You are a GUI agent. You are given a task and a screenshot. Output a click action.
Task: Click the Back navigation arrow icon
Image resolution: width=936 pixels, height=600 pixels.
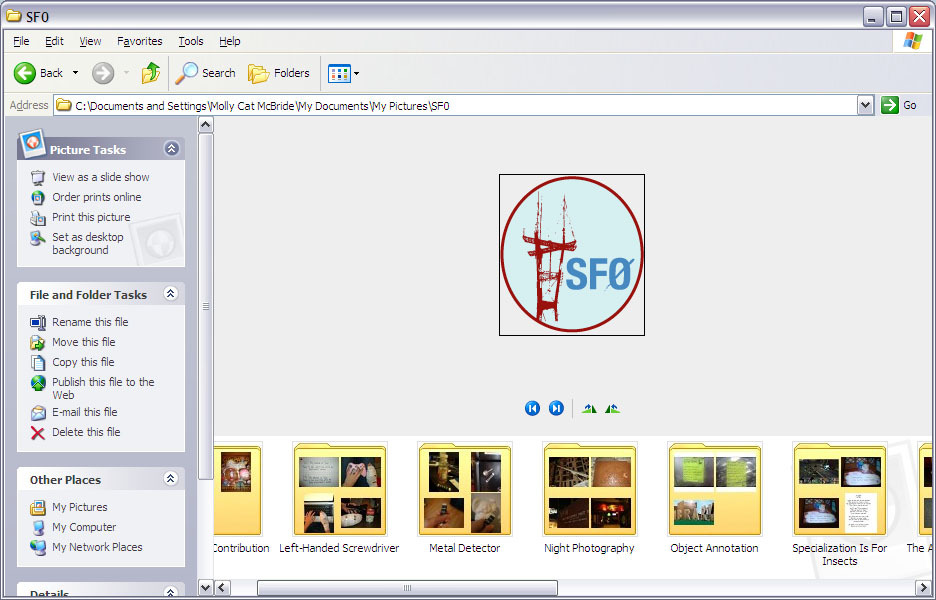pyautogui.click(x=25, y=73)
